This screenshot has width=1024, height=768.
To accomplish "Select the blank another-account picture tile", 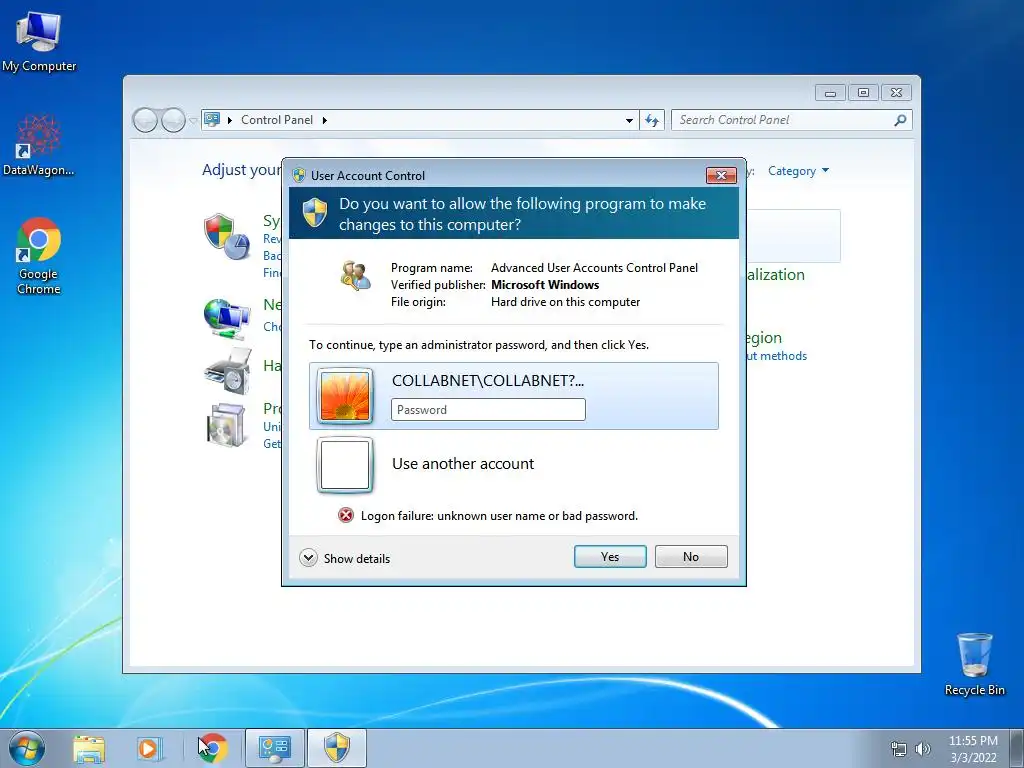I will click(345, 465).
